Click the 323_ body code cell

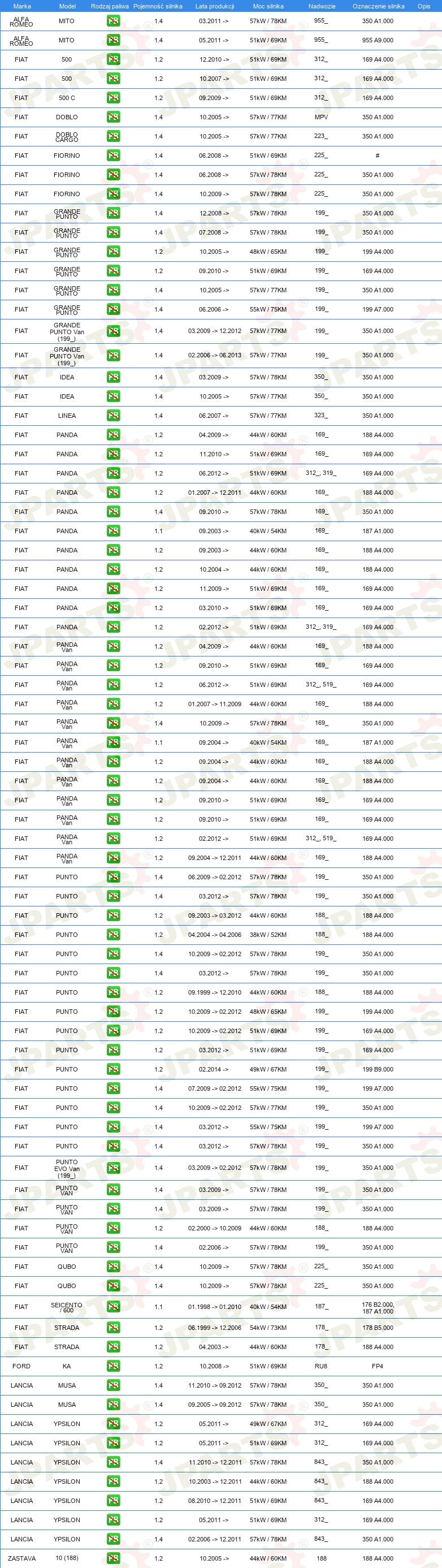[x=321, y=416]
